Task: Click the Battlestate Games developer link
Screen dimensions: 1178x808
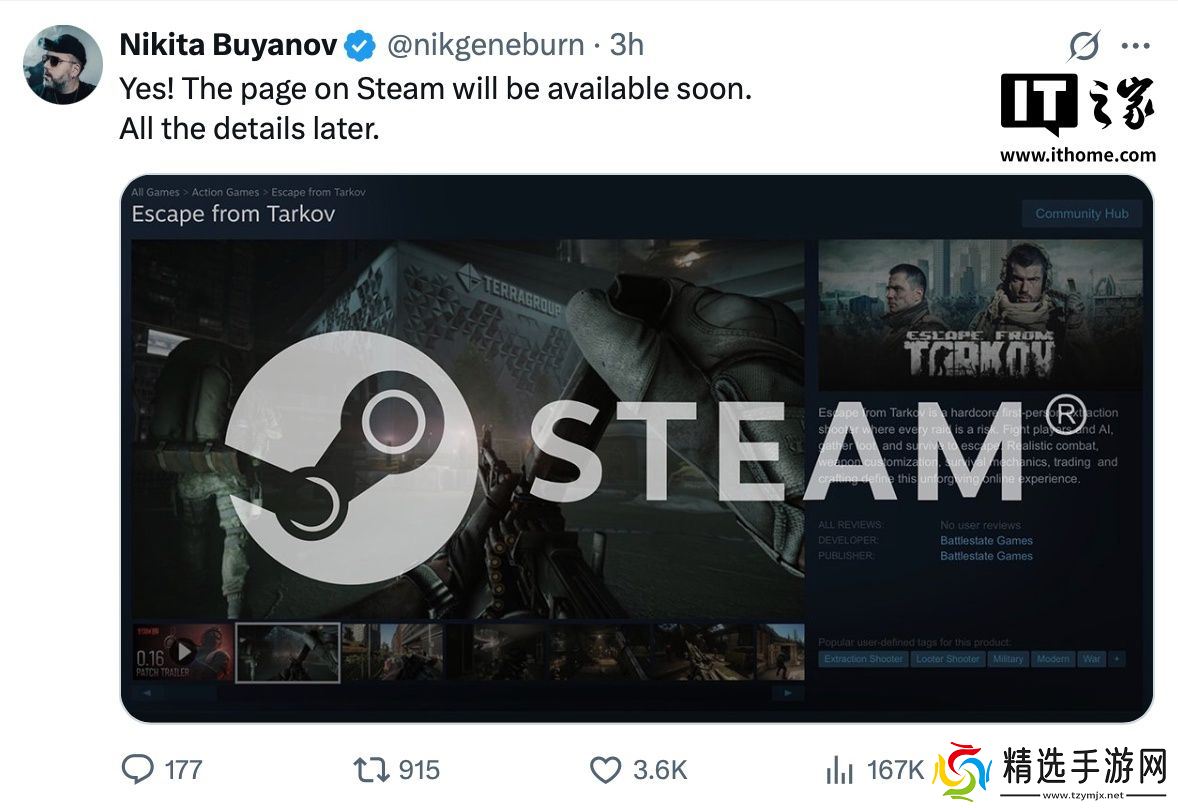Action: [986, 541]
